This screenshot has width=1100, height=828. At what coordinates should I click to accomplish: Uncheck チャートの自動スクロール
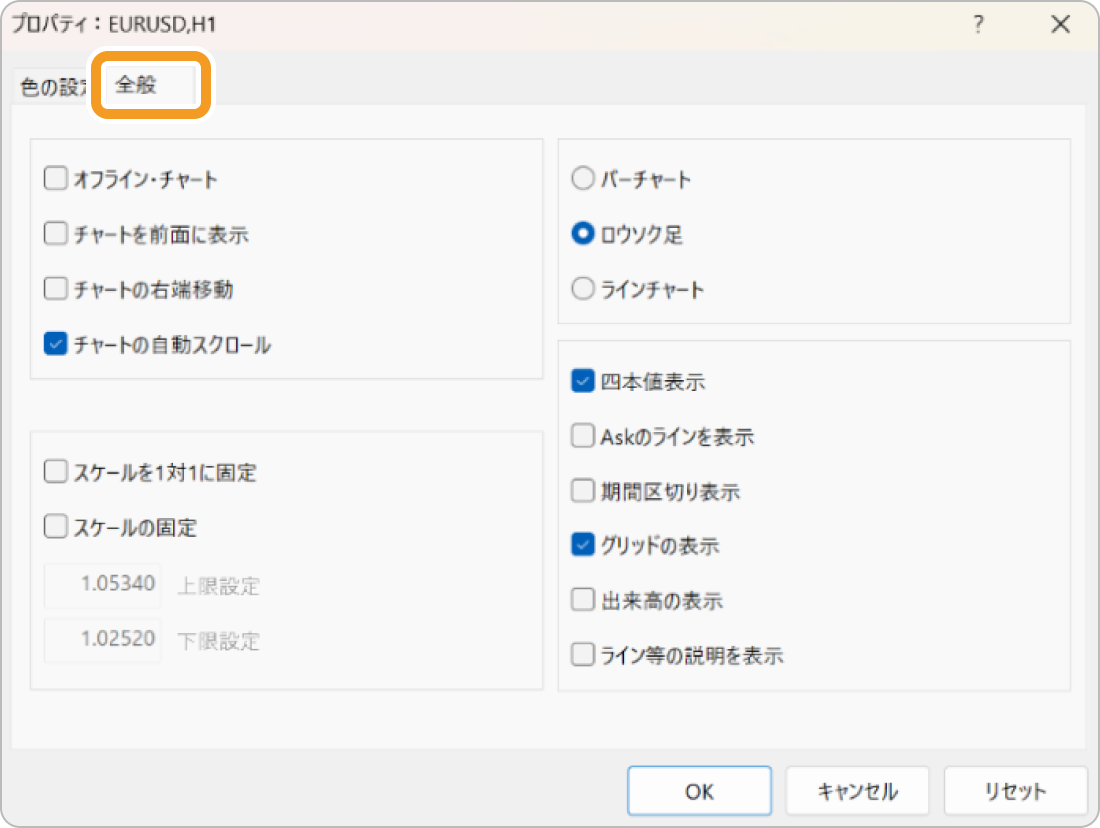(55, 344)
